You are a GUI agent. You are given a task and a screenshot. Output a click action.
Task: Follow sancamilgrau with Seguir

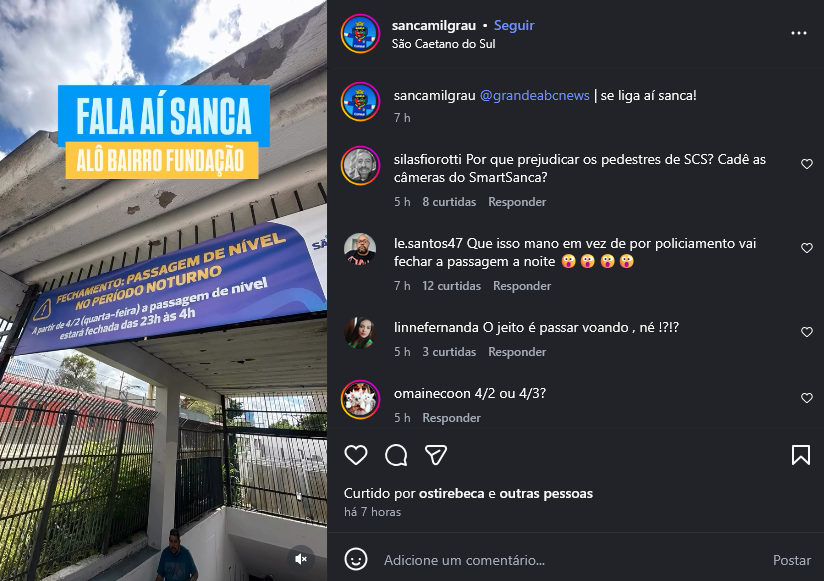[514, 25]
